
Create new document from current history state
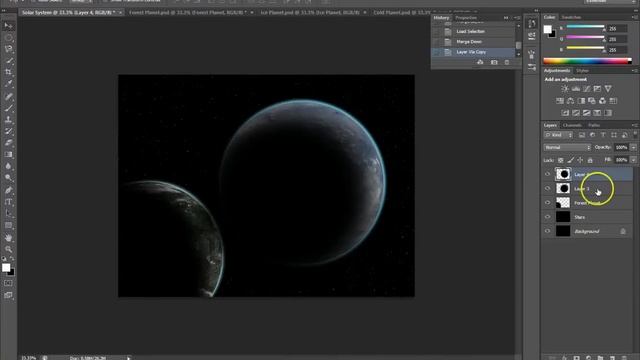[480, 62]
